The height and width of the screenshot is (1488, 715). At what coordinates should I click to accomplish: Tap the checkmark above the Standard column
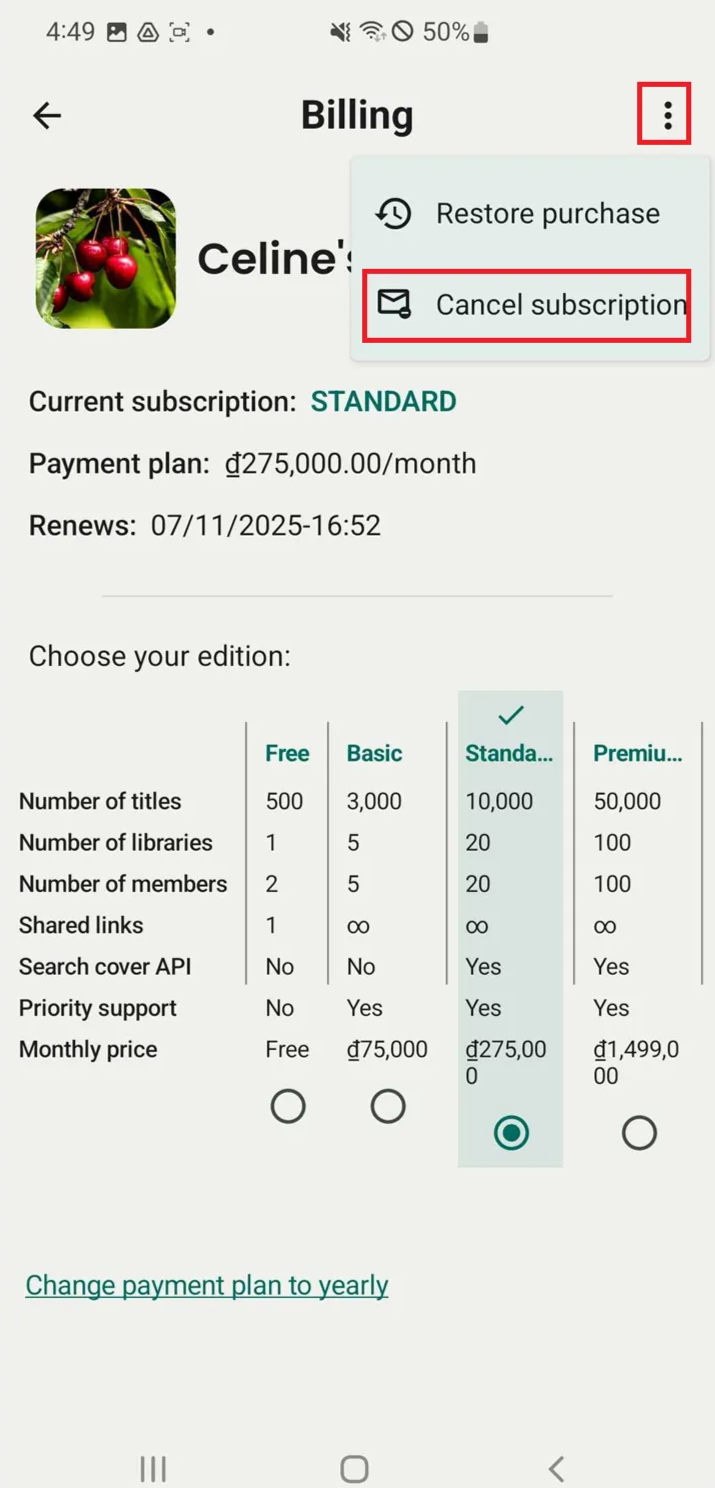[511, 714]
